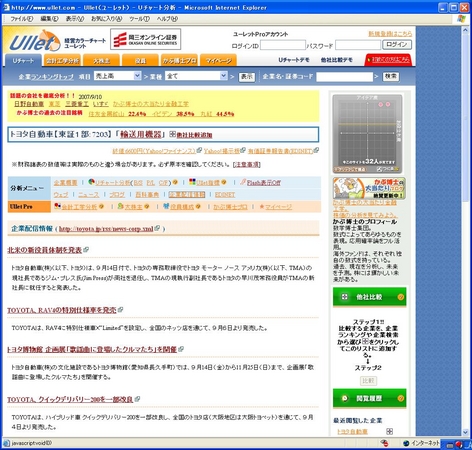The width and height of the screenshot is (472, 450).
Task: Click the 企業名・証券コード search field
Action: click(x=344, y=77)
